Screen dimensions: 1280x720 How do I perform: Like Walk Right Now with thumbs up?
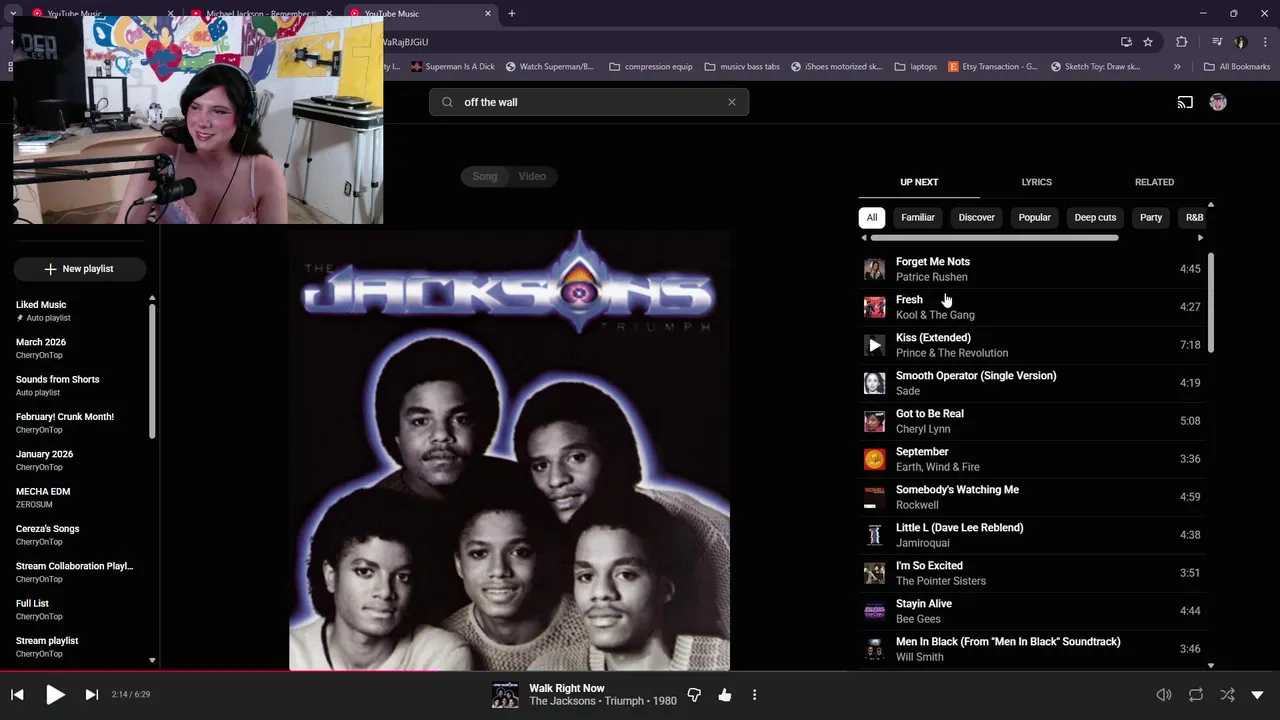click(724, 695)
